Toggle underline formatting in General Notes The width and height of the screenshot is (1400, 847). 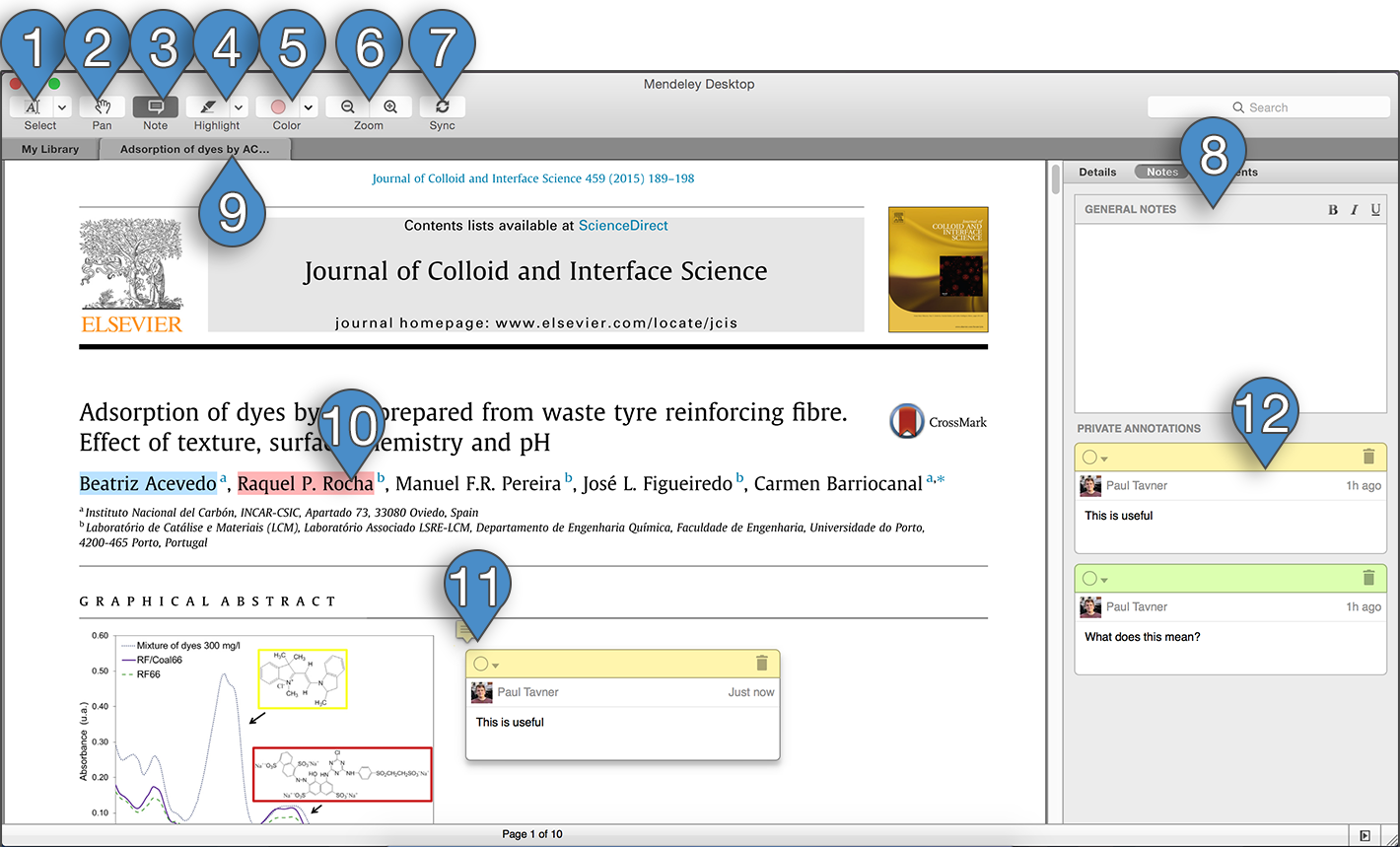point(1375,209)
